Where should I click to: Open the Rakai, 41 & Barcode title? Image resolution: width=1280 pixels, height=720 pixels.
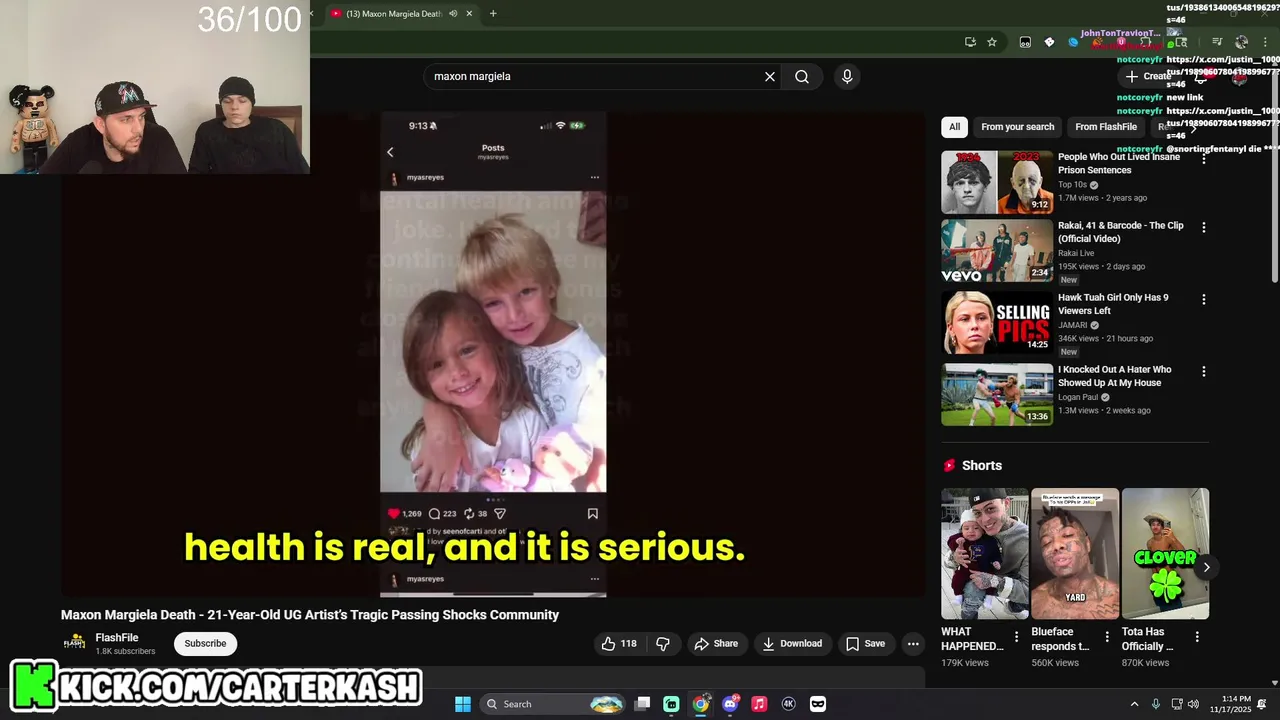pyautogui.click(x=1121, y=232)
